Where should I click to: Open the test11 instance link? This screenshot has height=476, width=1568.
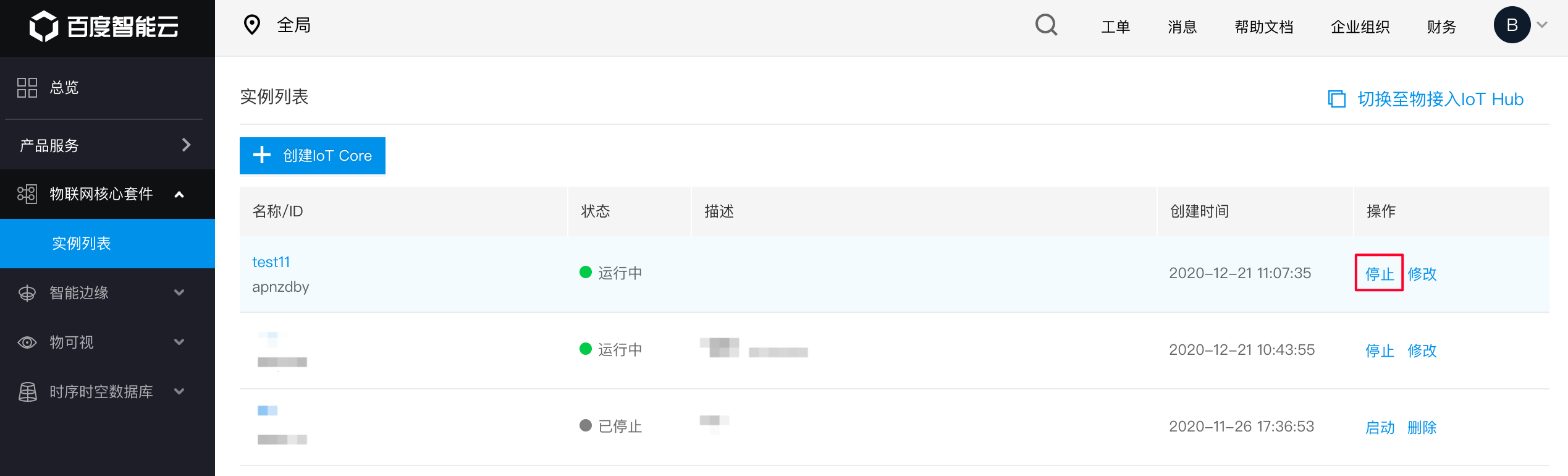pos(271,262)
